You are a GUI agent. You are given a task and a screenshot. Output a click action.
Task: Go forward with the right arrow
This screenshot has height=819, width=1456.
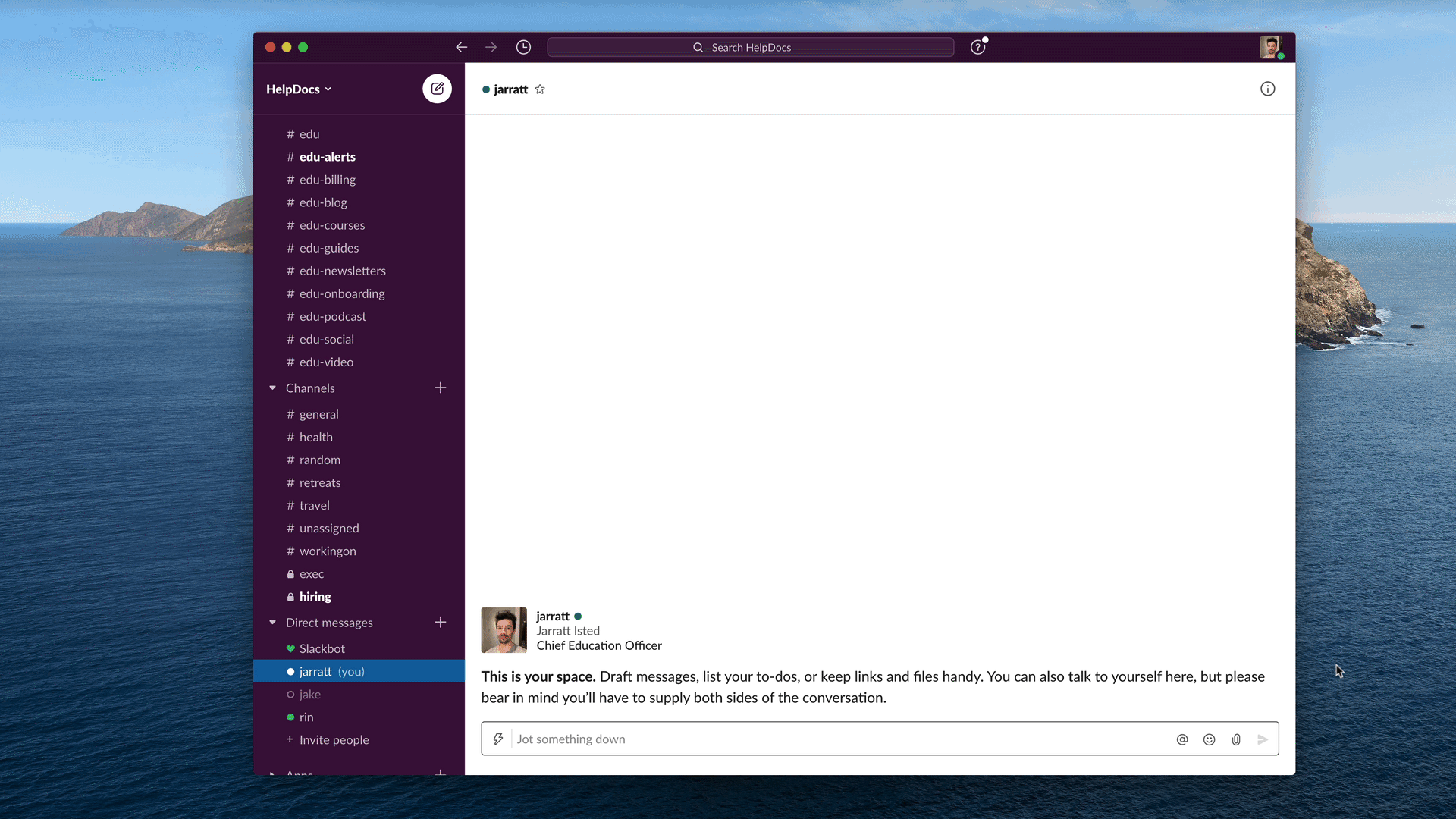coord(491,47)
